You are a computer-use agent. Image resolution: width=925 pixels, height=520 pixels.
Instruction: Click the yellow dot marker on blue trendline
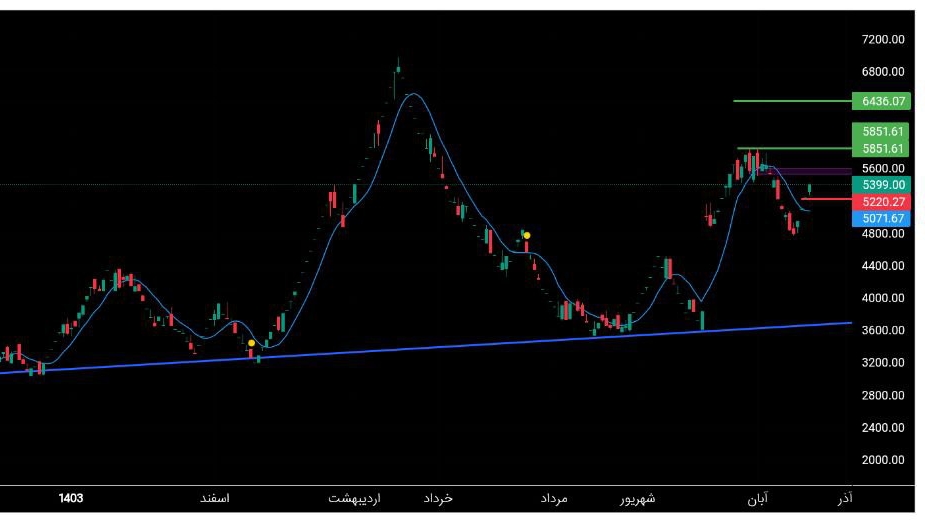tap(251, 343)
